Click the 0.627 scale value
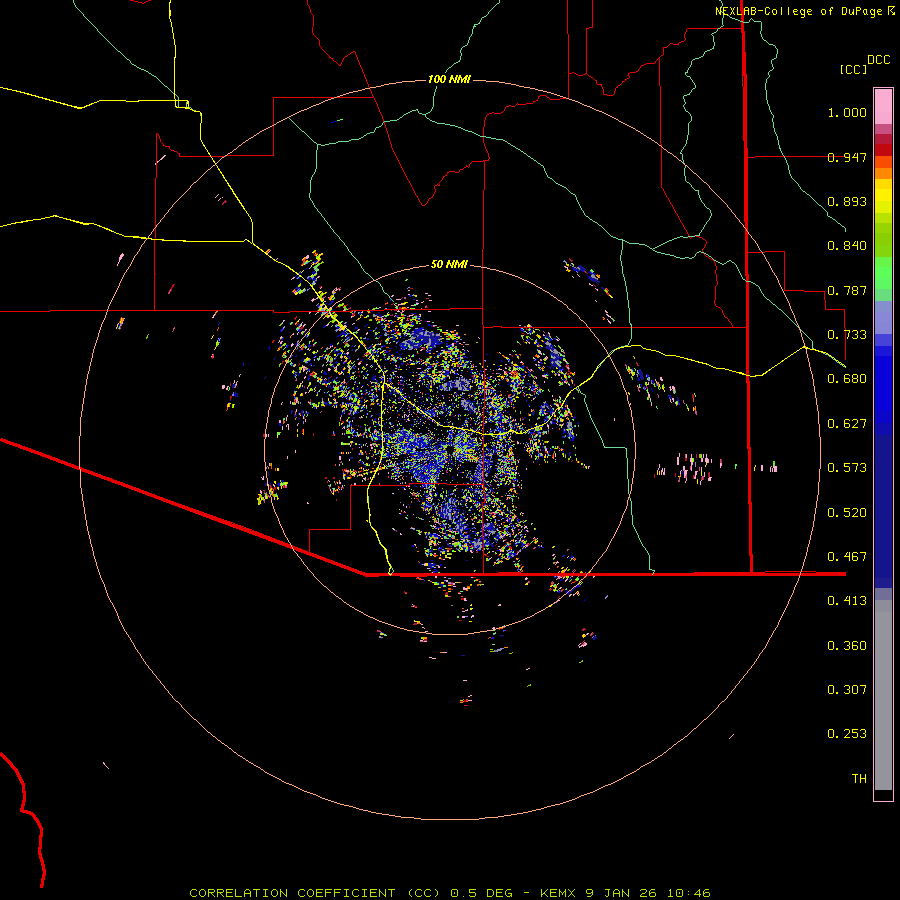This screenshot has width=900, height=900. click(847, 424)
